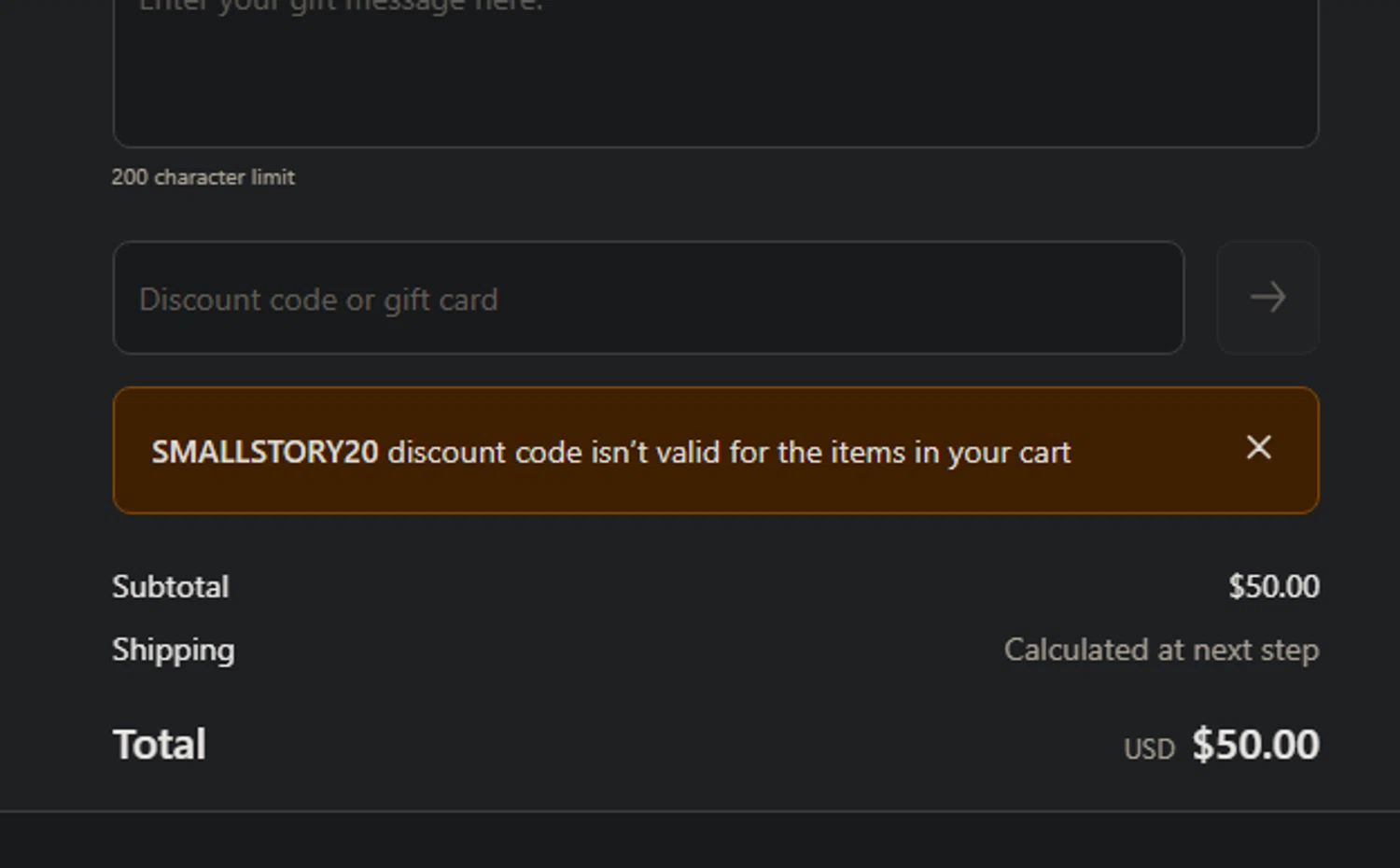Click the Calculated at next step text

pyautogui.click(x=1161, y=651)
